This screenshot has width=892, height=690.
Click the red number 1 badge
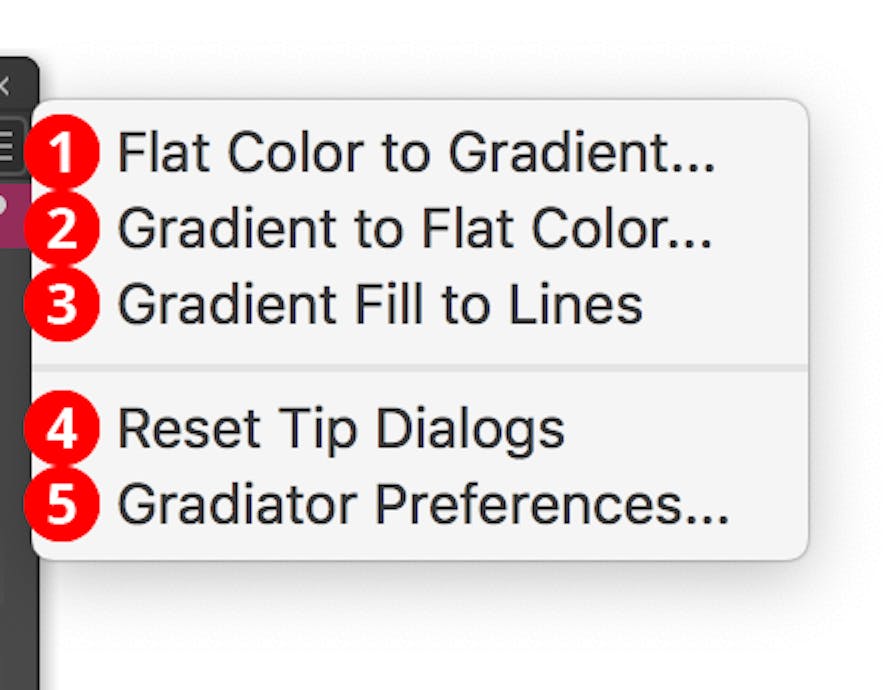63,154
